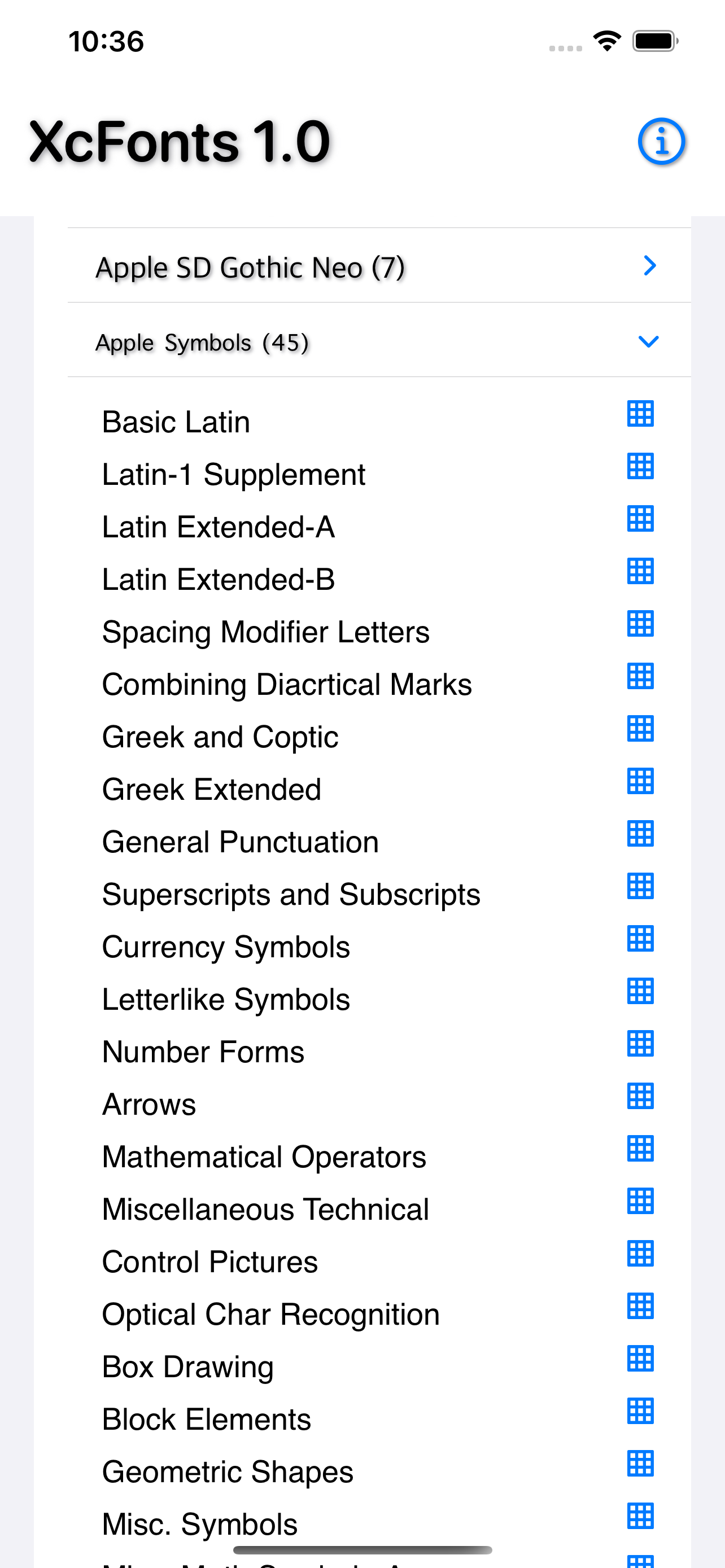Image resolution: width=725 pixels, height=1568 pixels.
Task: Open glyph grid for Number Forms
Action: pos(640,1044)
